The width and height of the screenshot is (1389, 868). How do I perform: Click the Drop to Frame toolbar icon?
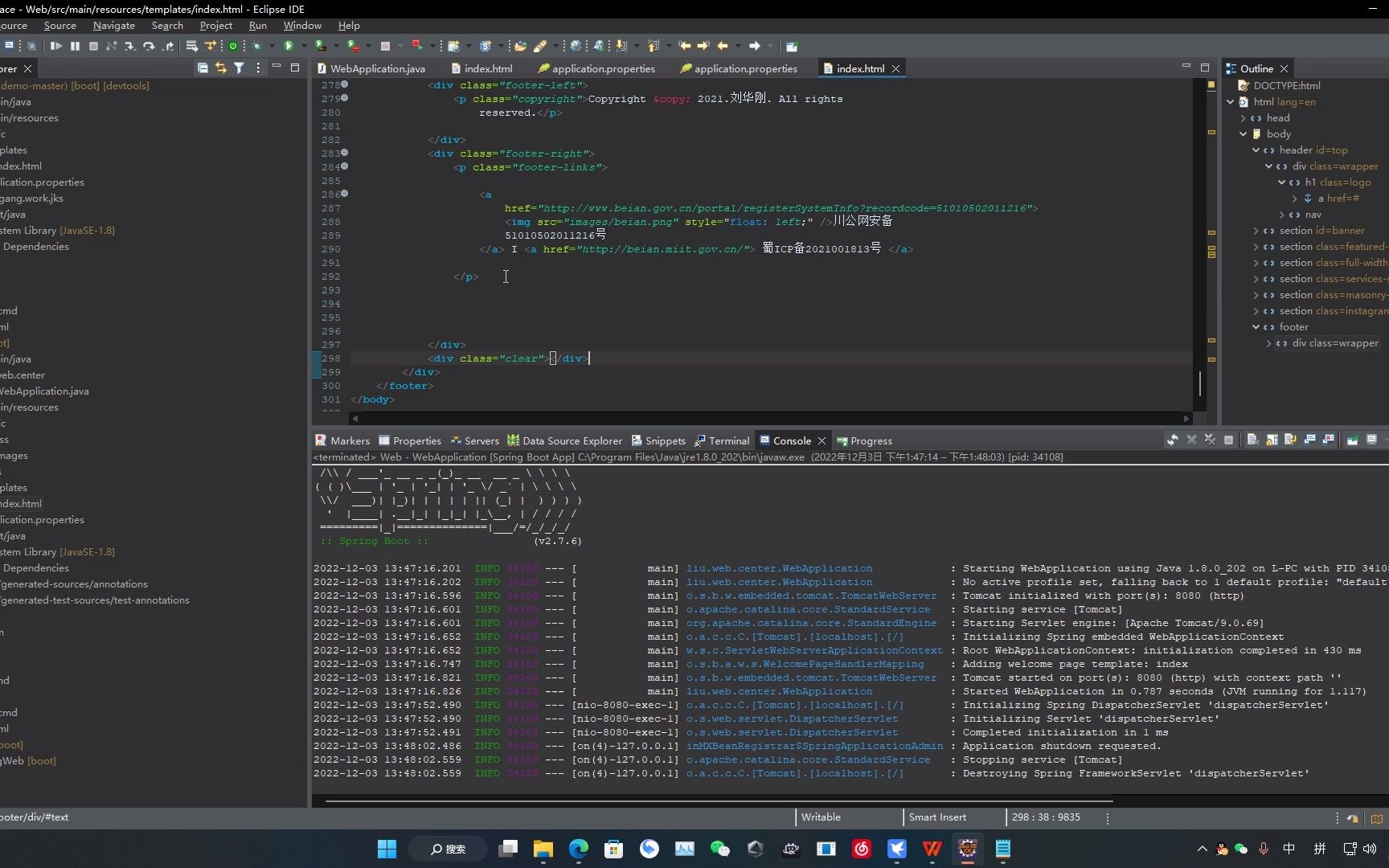coord(192,46)
